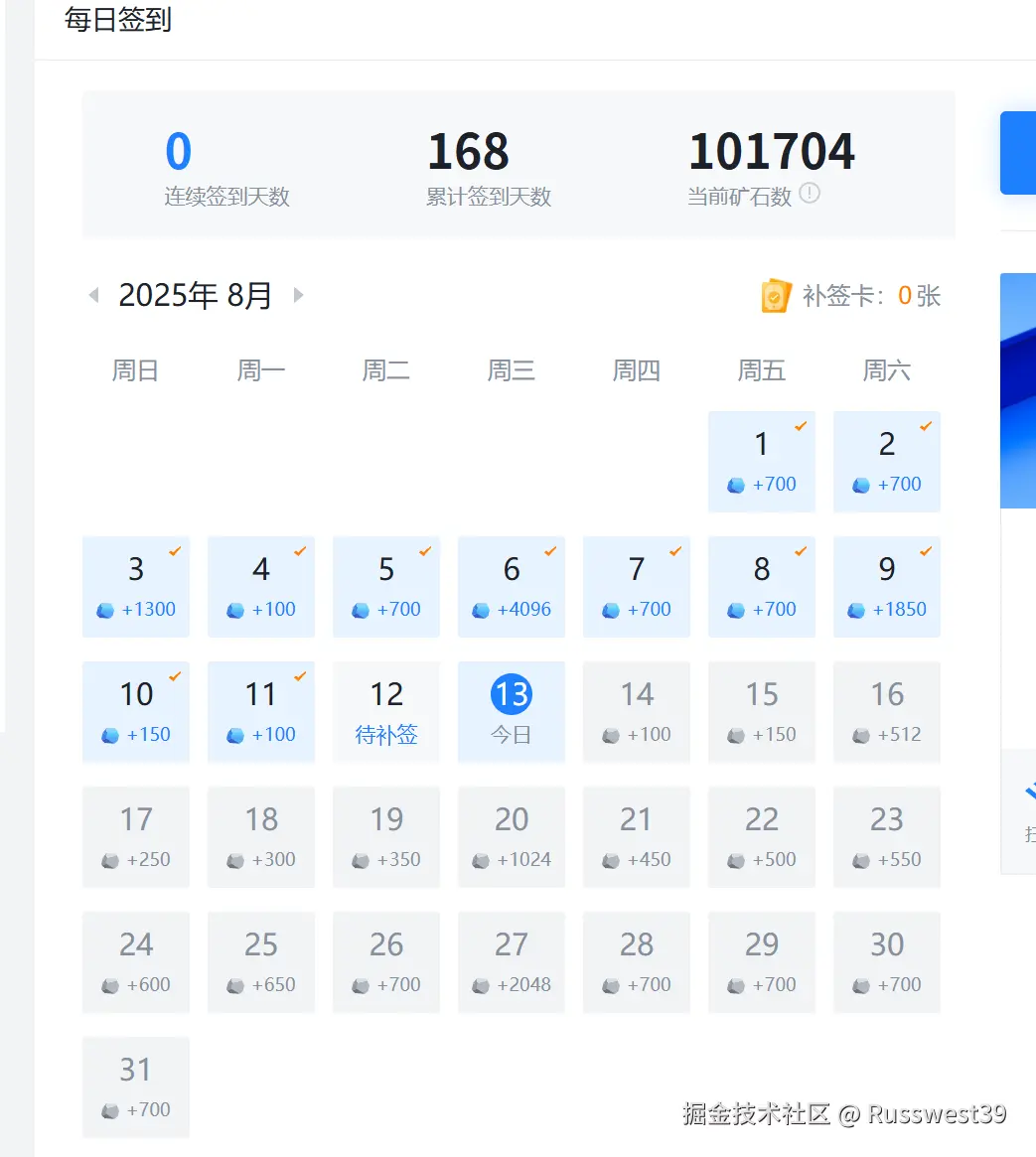Click the 每日签到 page title
Screen dimensions: 1036x1157
[118, 20]
